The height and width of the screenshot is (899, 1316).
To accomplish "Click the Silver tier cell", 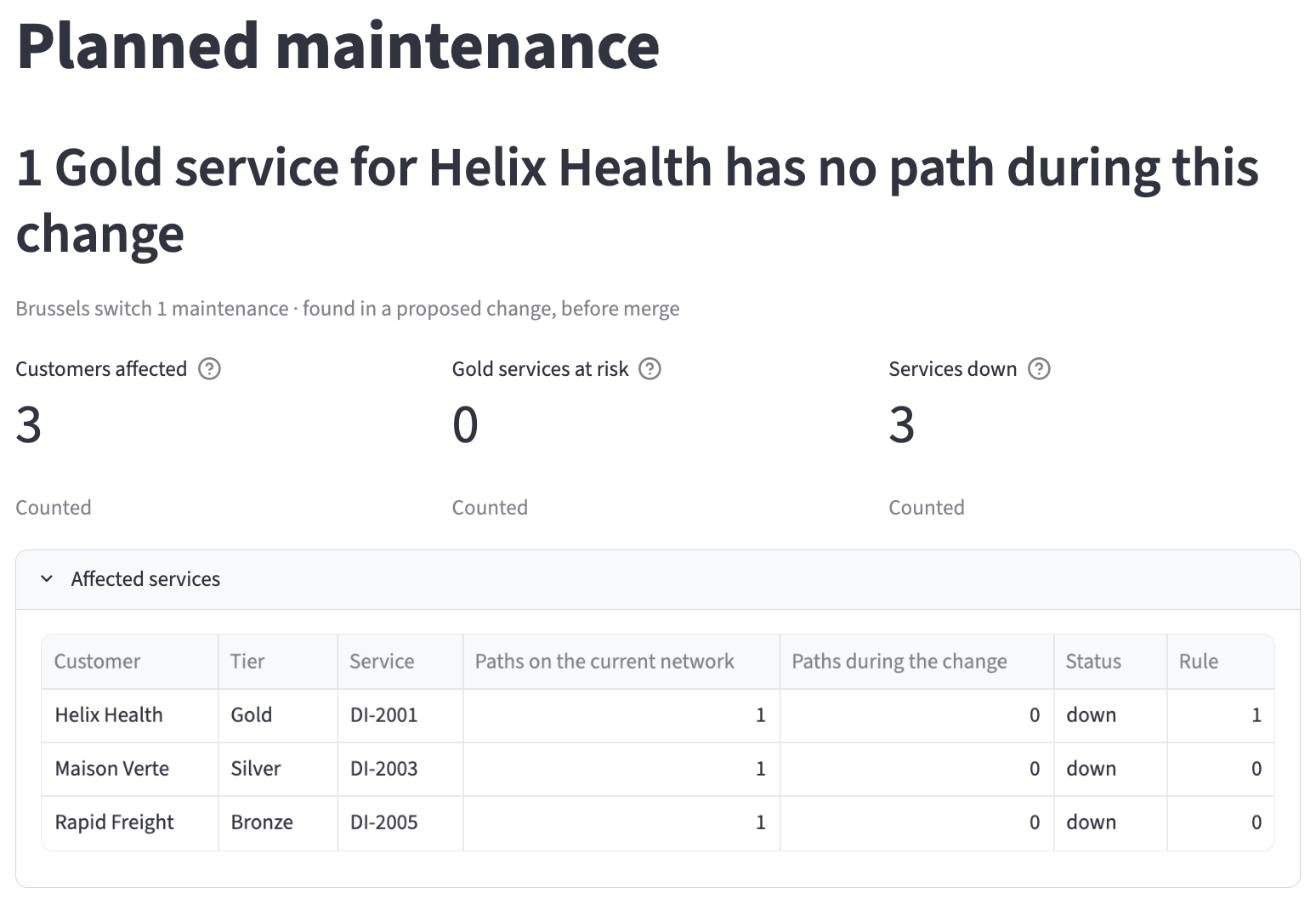I will tap(278, 769).
